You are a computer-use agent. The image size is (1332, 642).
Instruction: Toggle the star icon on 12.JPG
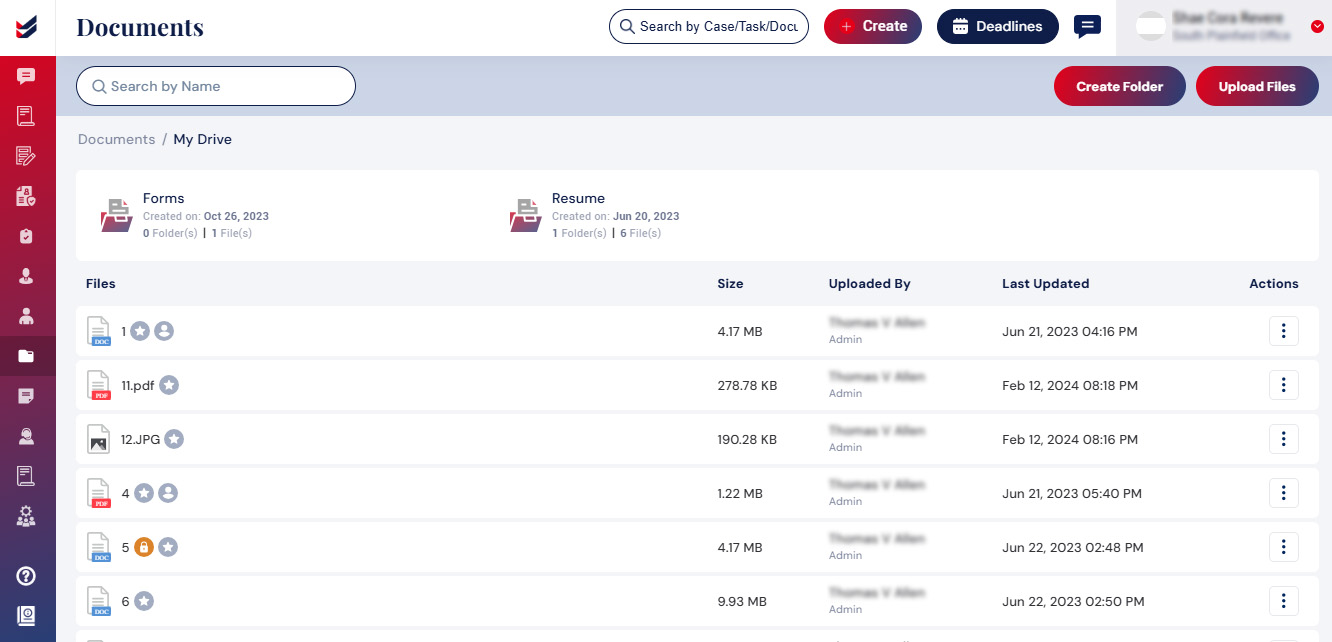coord(174,439)
